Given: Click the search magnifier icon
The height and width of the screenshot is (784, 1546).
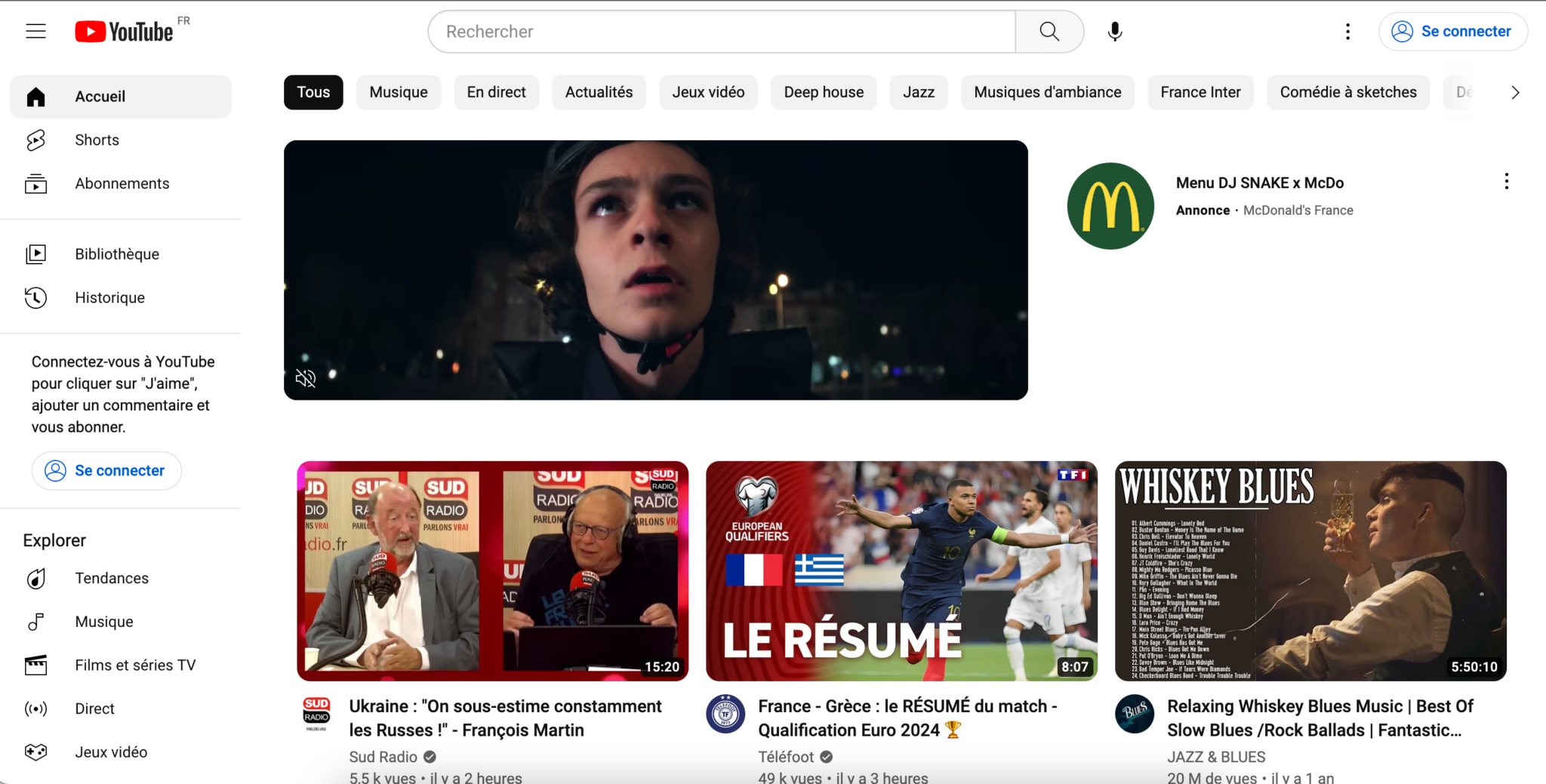Looking at the screenshot, I should click(1049, 31).
